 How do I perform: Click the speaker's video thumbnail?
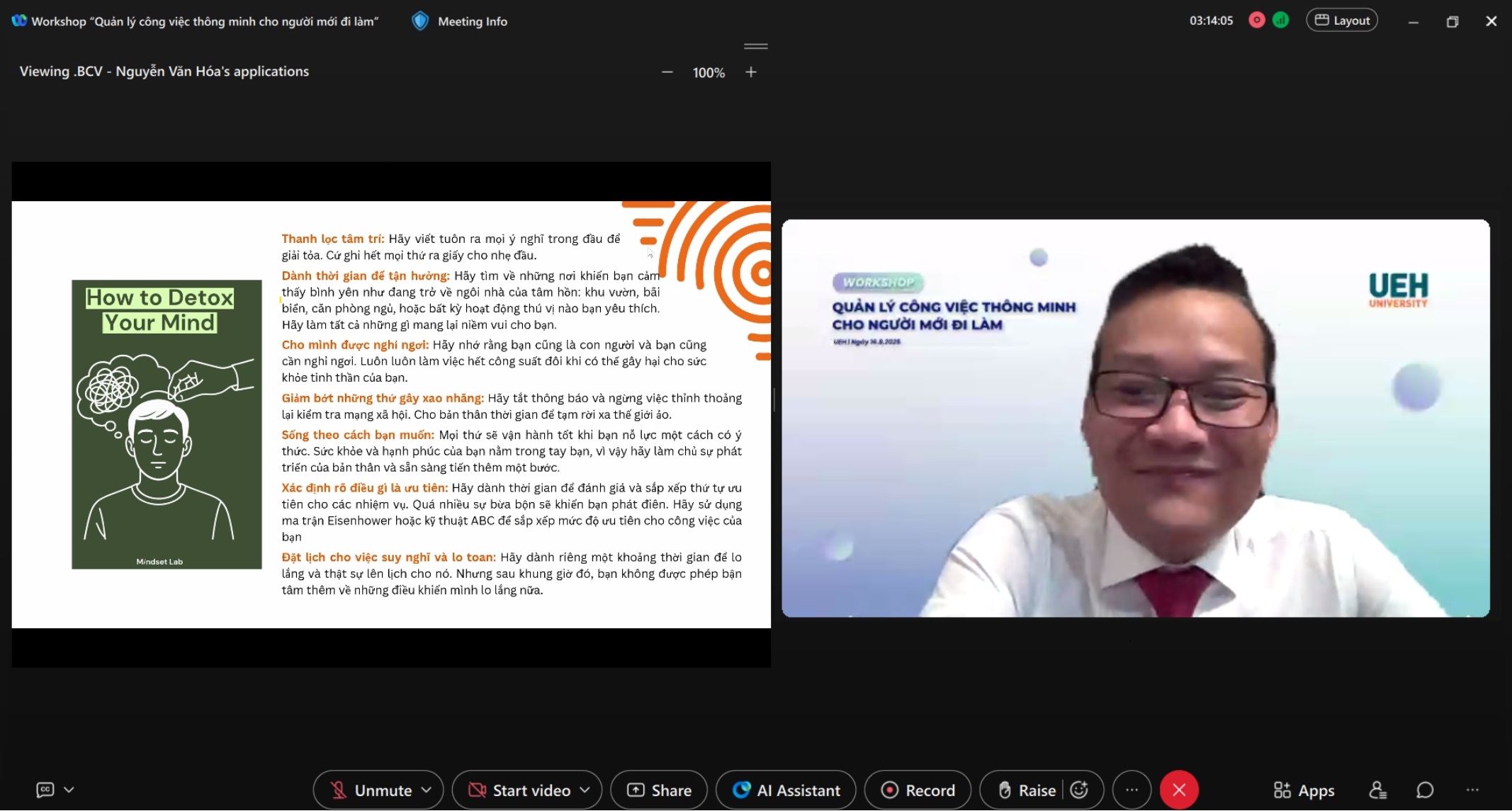click(x=1135, y=418)
